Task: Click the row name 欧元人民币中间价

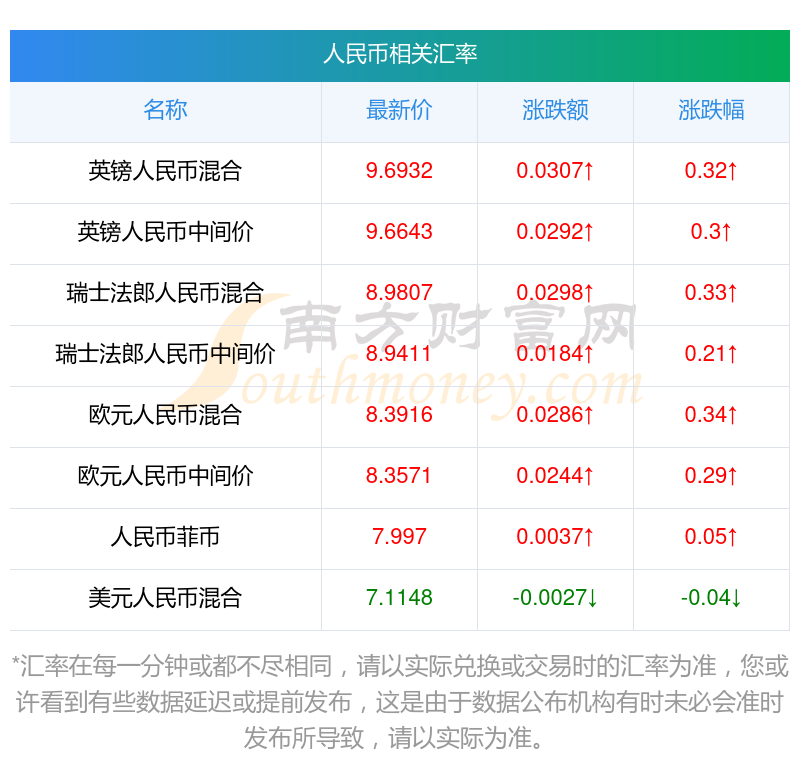Action: coord(165,476)
